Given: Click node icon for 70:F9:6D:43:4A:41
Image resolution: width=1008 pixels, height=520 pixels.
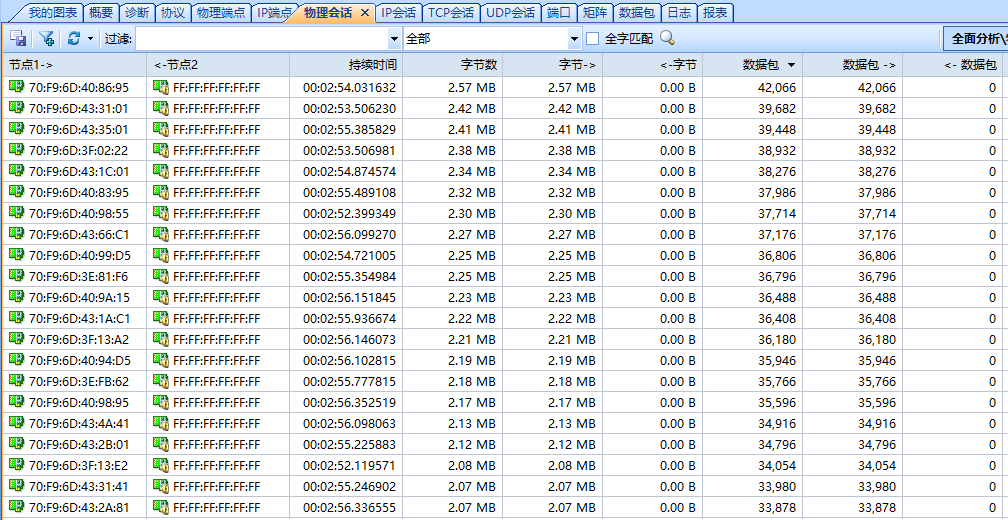Looking at the screenshot, I should pyautogui.click(x=16, y=423).
